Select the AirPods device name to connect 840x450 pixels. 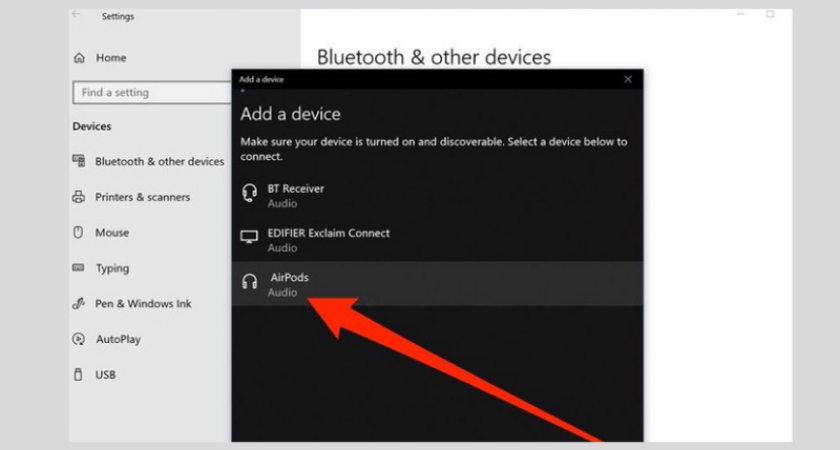(x=290, y=277)
